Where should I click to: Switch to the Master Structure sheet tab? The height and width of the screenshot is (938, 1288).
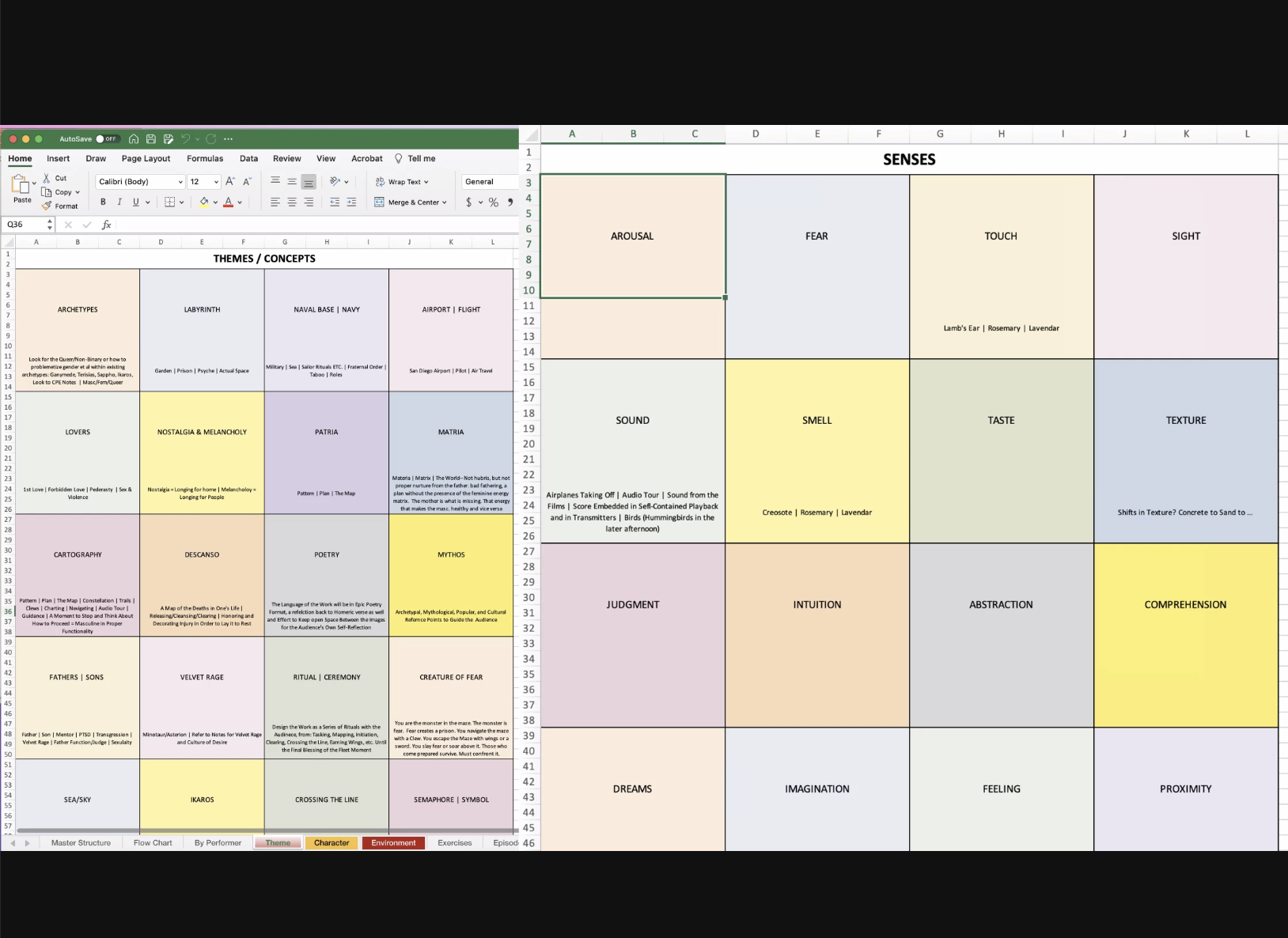(x=81, y=843)
